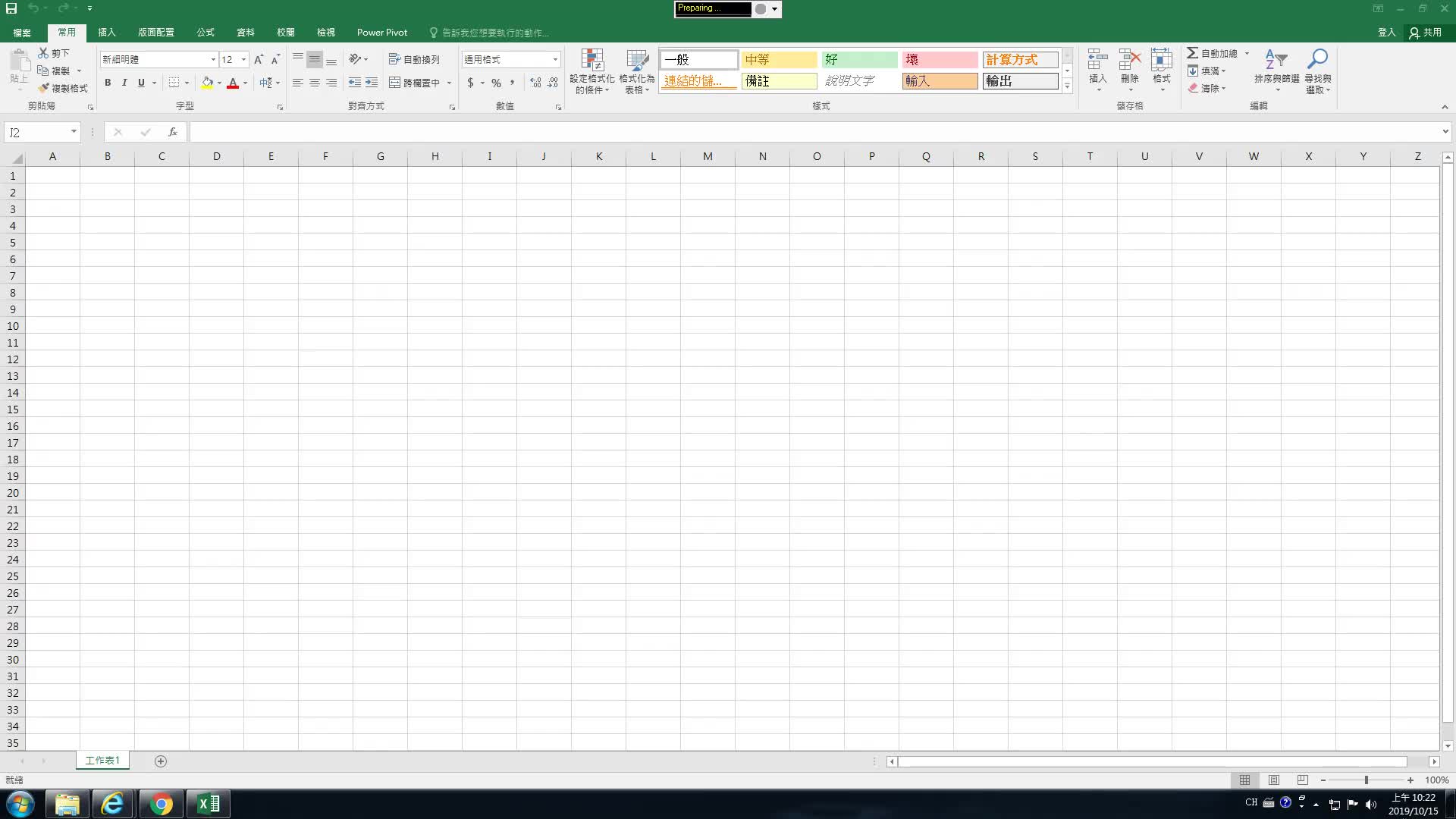Viewport: 1456px width, 819px height.
Task: Click the Comma Style icon
Action: click(x=512, y=83)
